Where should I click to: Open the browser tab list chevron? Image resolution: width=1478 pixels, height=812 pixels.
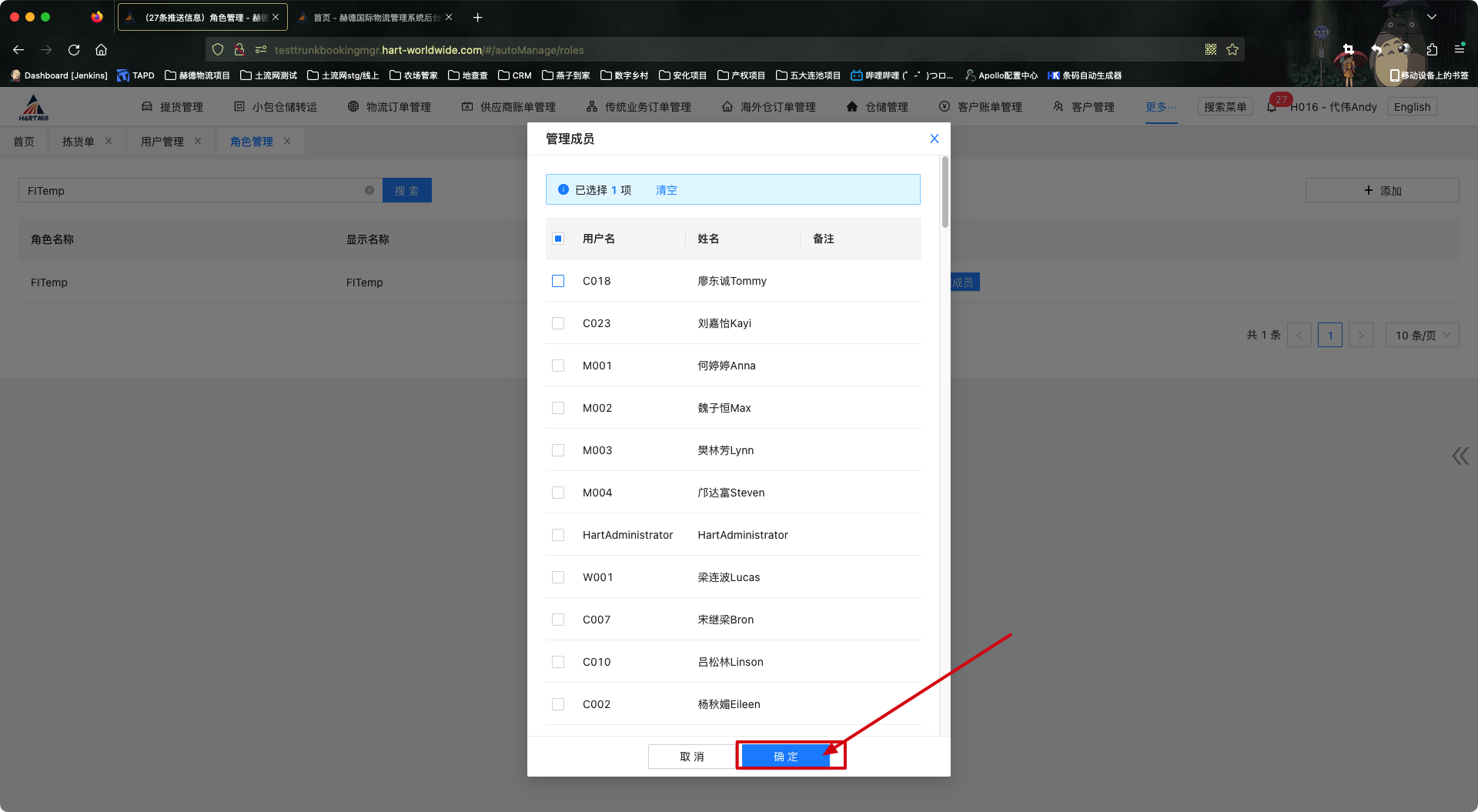[x=1432, y=17]
